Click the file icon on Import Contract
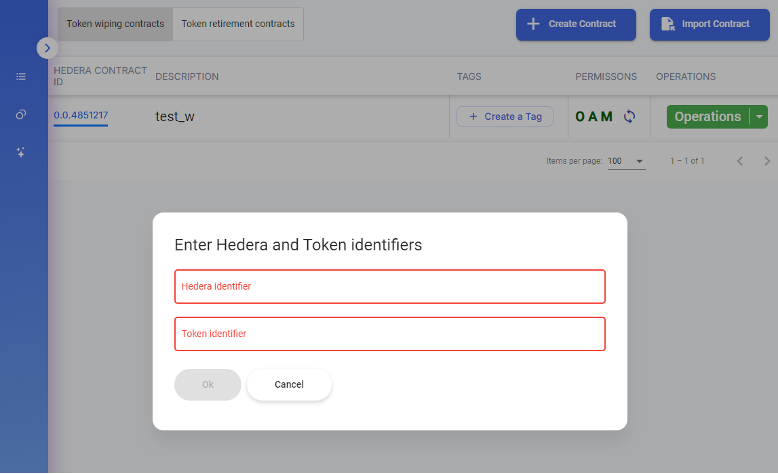Viewport: 778px width, 474px height. [668, 24]
